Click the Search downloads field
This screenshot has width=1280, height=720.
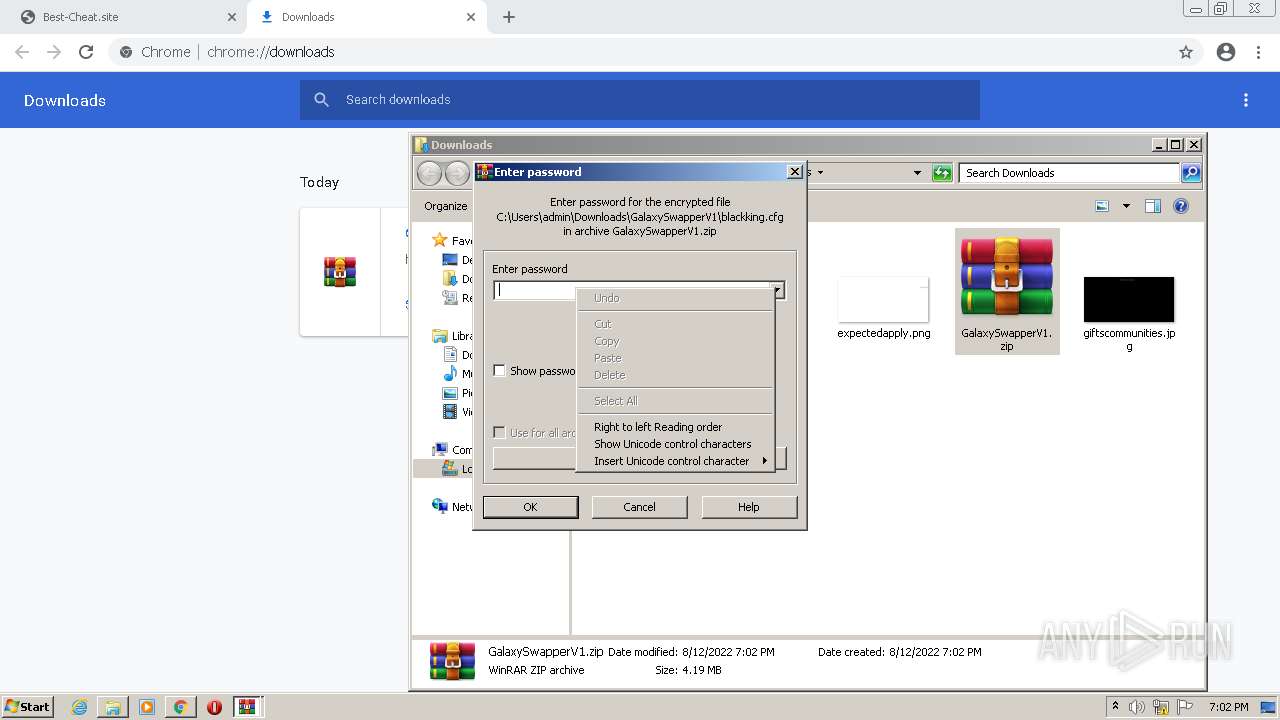tap(640, 100)
